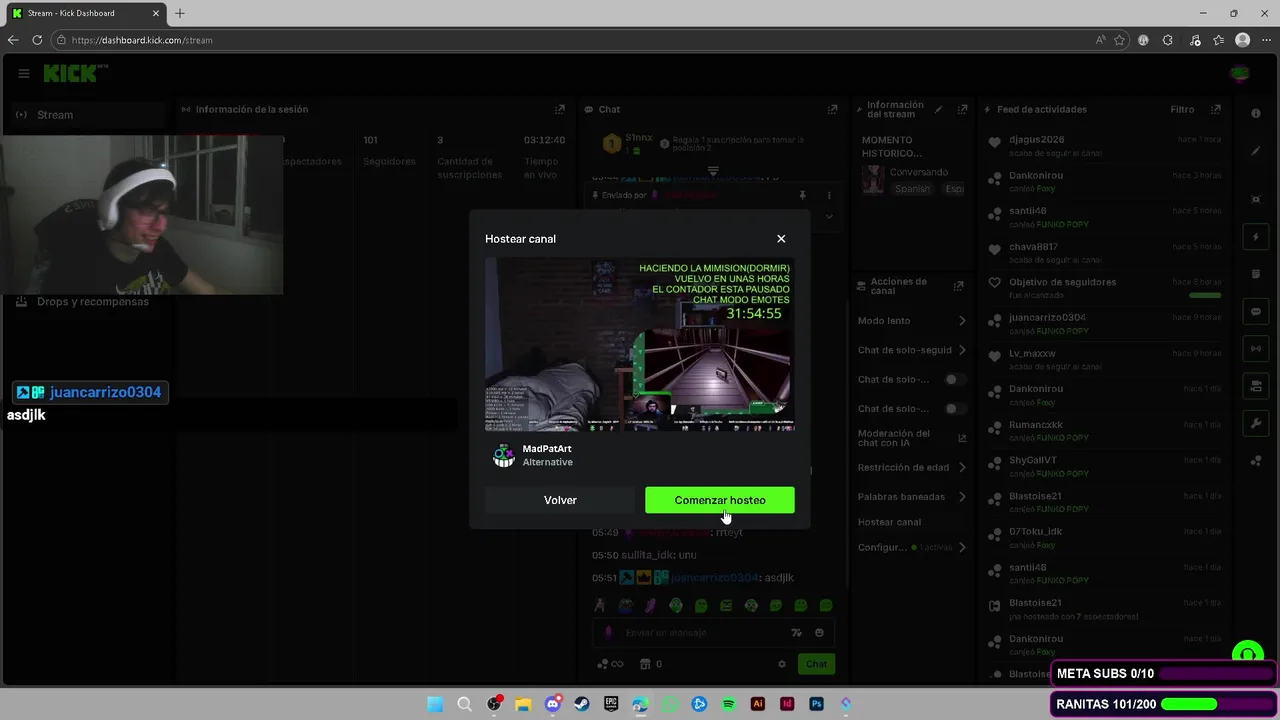The width and height of the screenshot is (1280, 720).
Task: Expand the Configur... row in channel actions
Action: coord(912,548)
